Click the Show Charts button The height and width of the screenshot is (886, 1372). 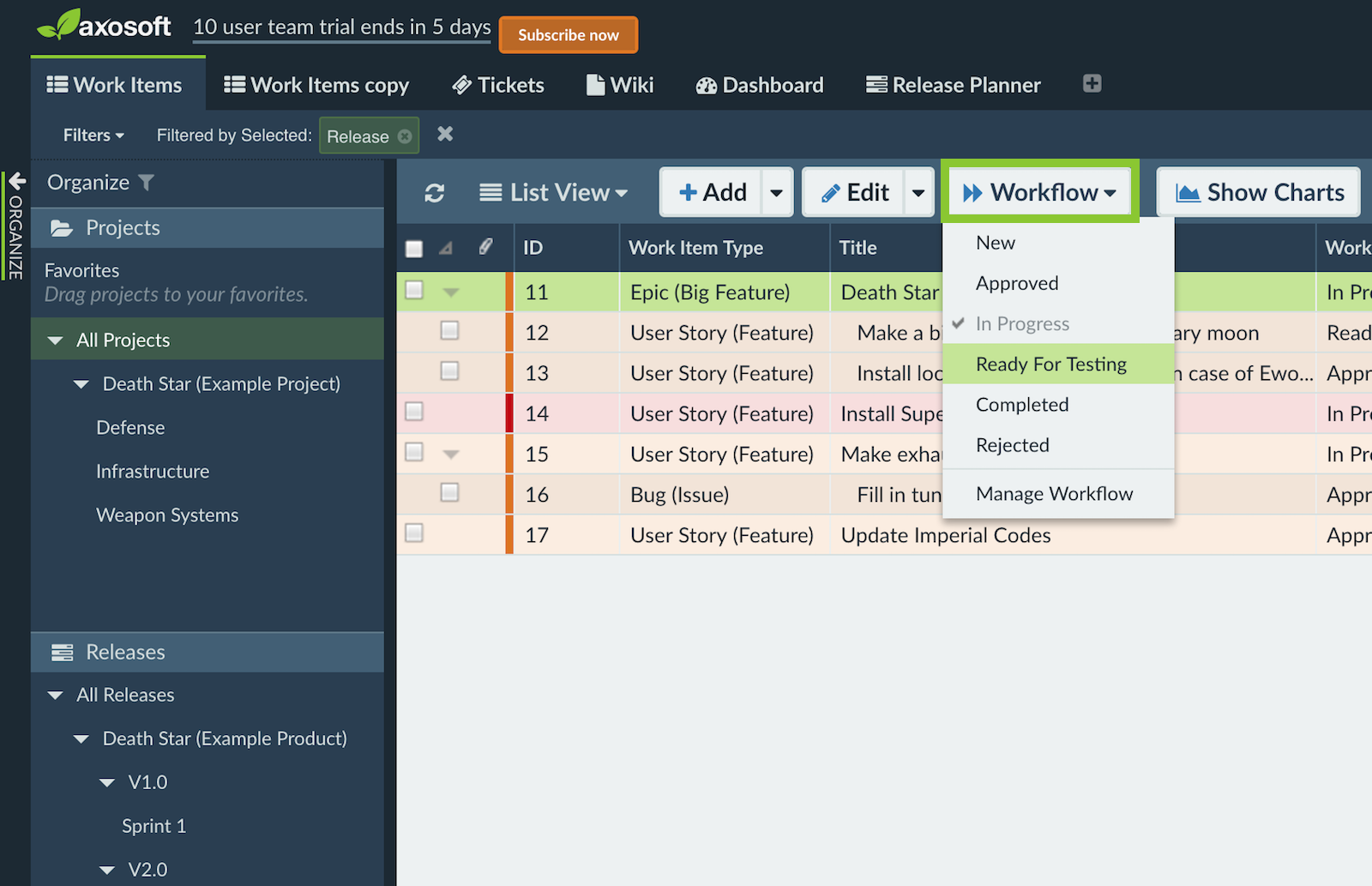click(1258, 192)
